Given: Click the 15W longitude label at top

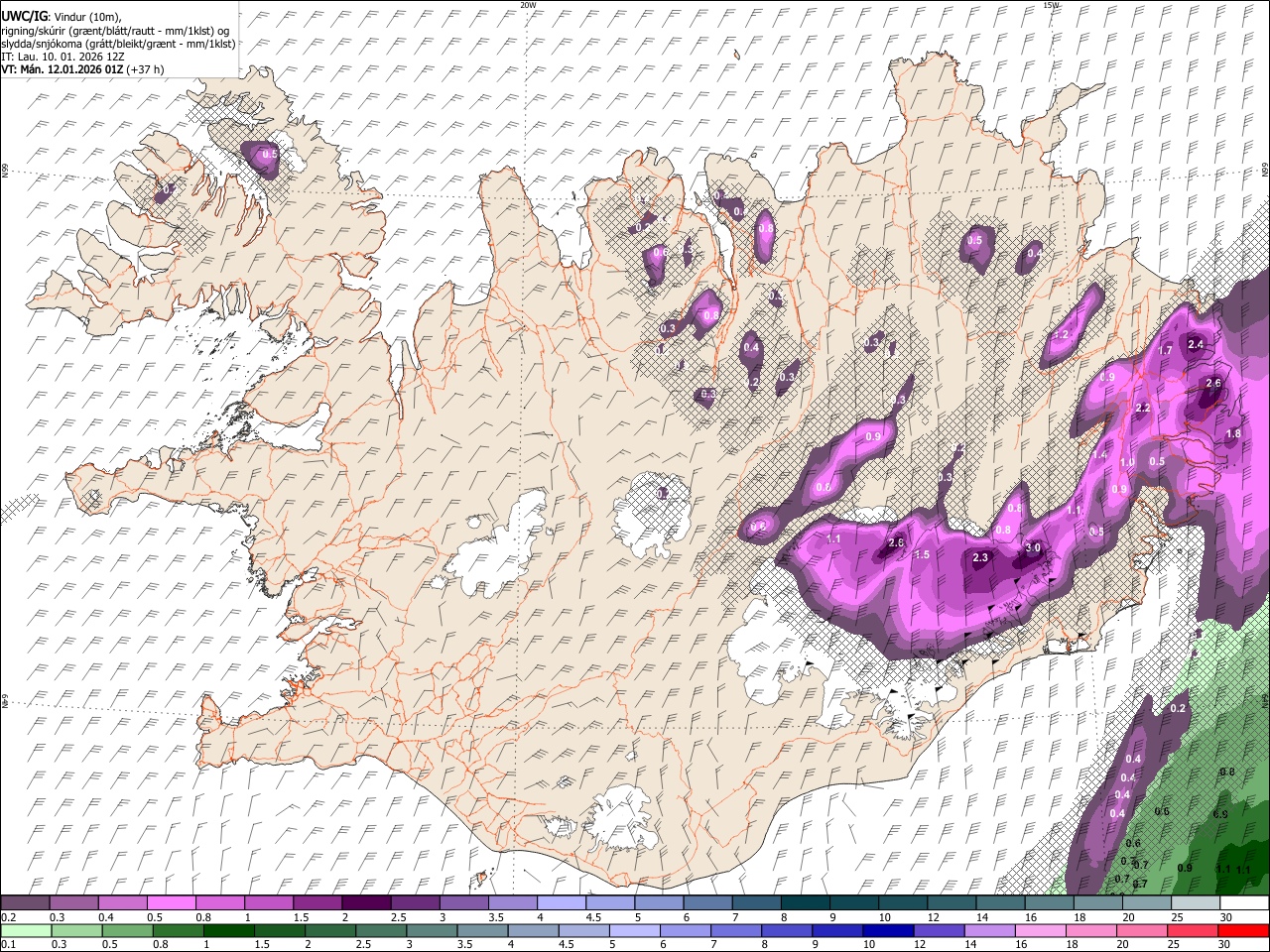Looking at the screenshot, I should click(1051, 5).
